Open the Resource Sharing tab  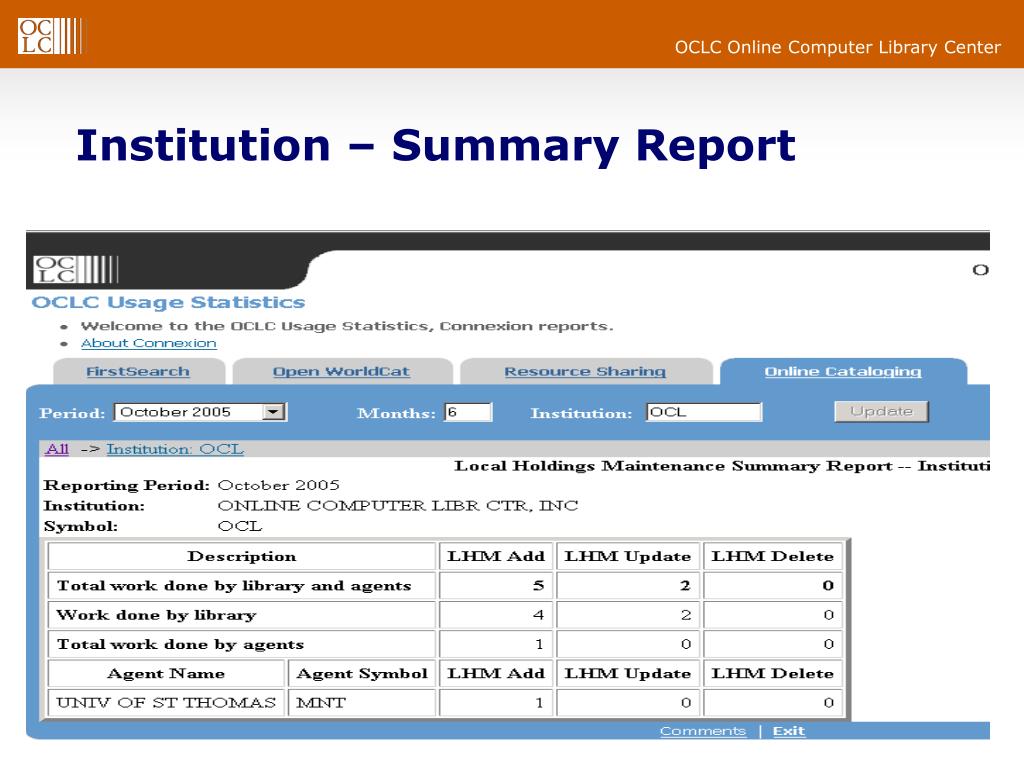tap(585, 372)
